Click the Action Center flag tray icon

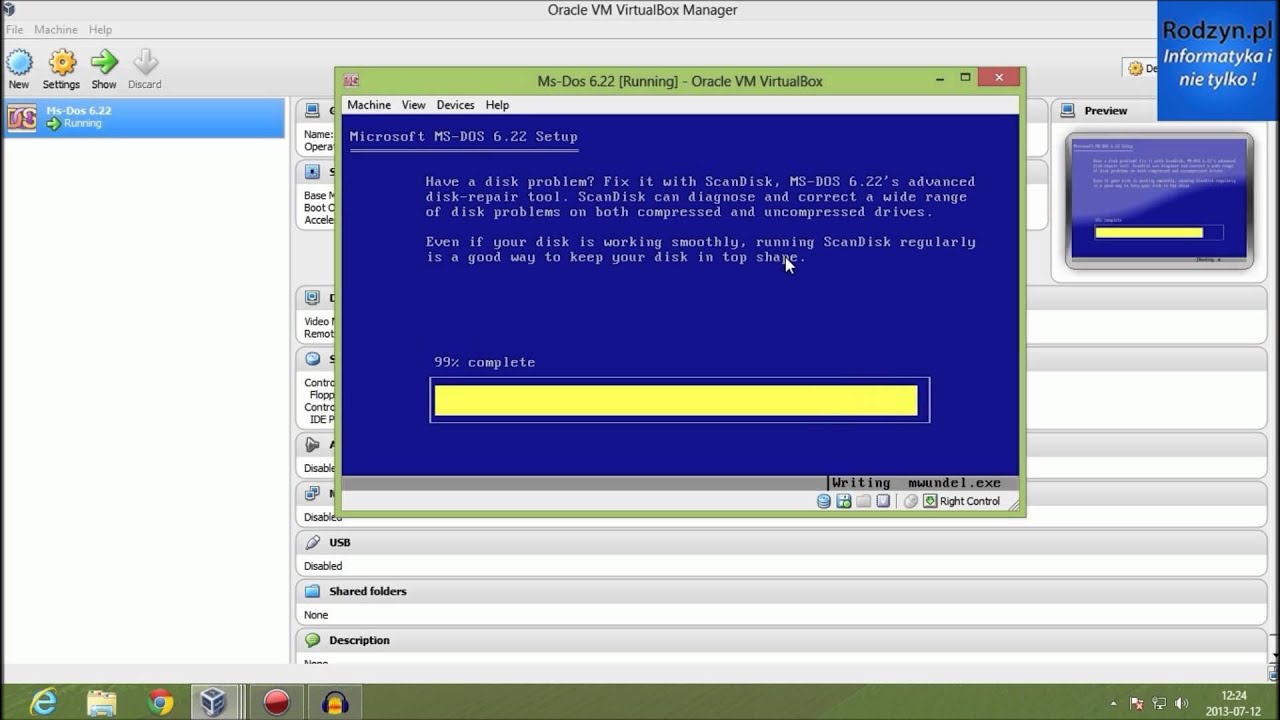click(x=1137, y=703)
